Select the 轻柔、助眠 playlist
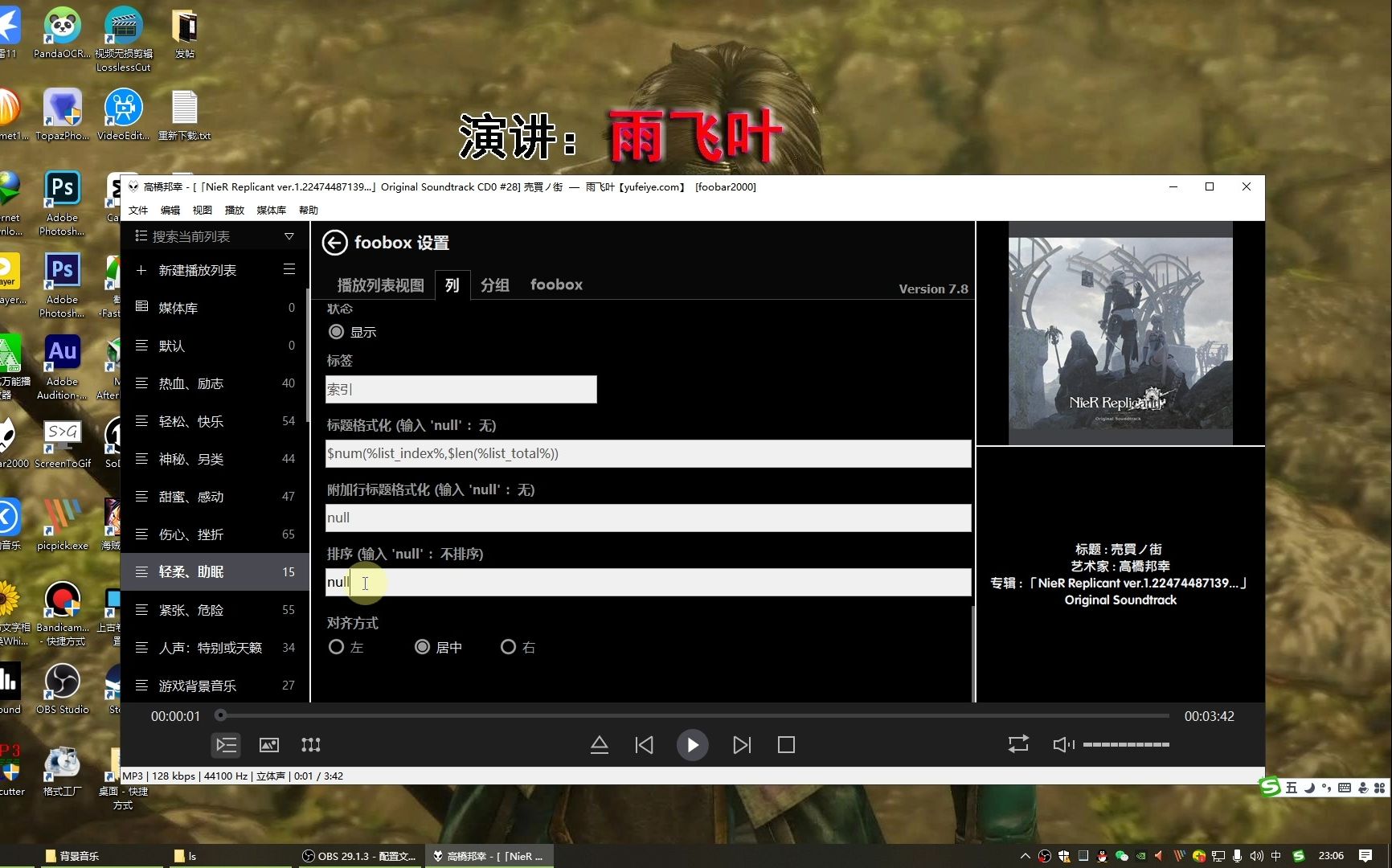1392x868 pixels. [215, 571]
